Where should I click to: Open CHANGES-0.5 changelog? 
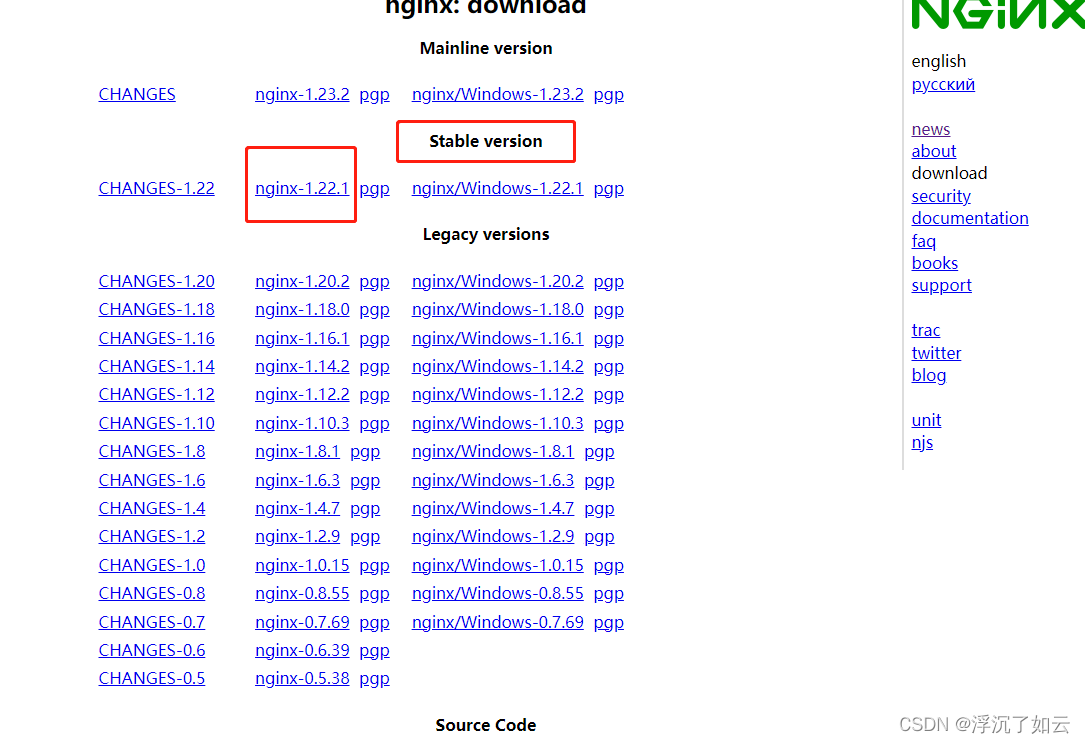pyautogui.click(x=152, y=678)
